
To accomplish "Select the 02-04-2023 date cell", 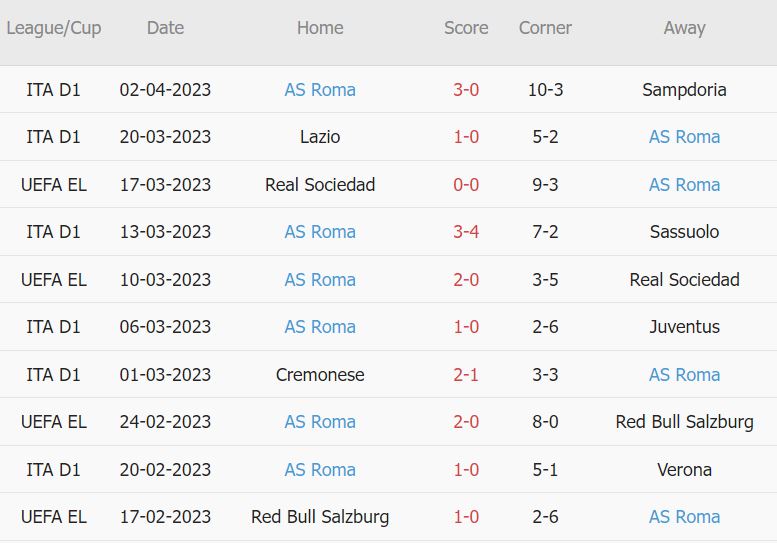I will coord(165,90).
